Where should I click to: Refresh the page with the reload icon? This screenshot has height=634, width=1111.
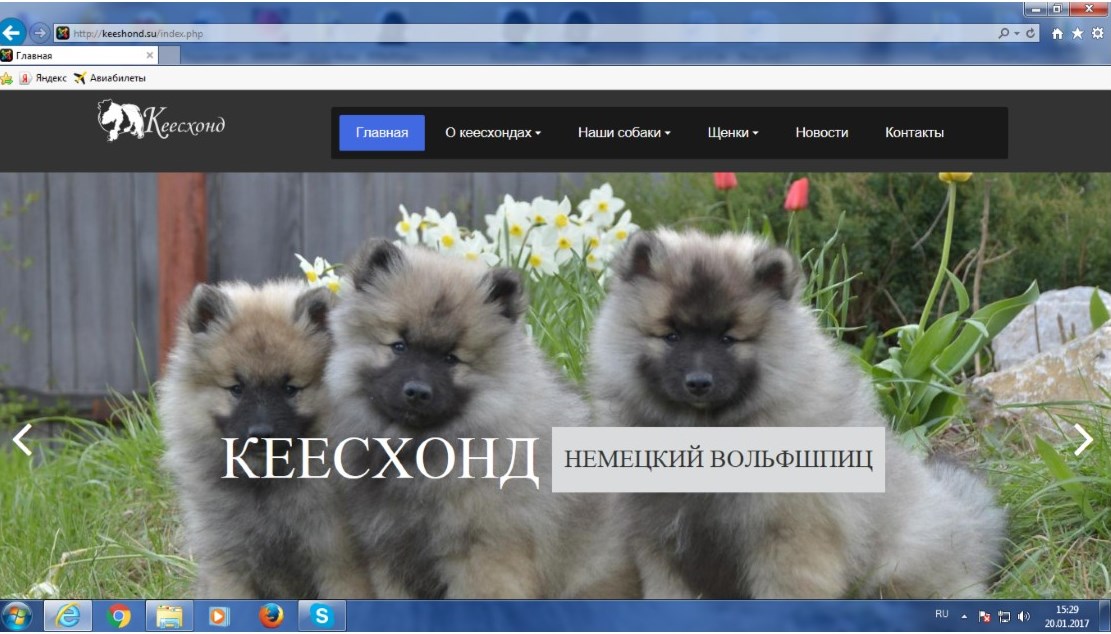pos(1031,33)
